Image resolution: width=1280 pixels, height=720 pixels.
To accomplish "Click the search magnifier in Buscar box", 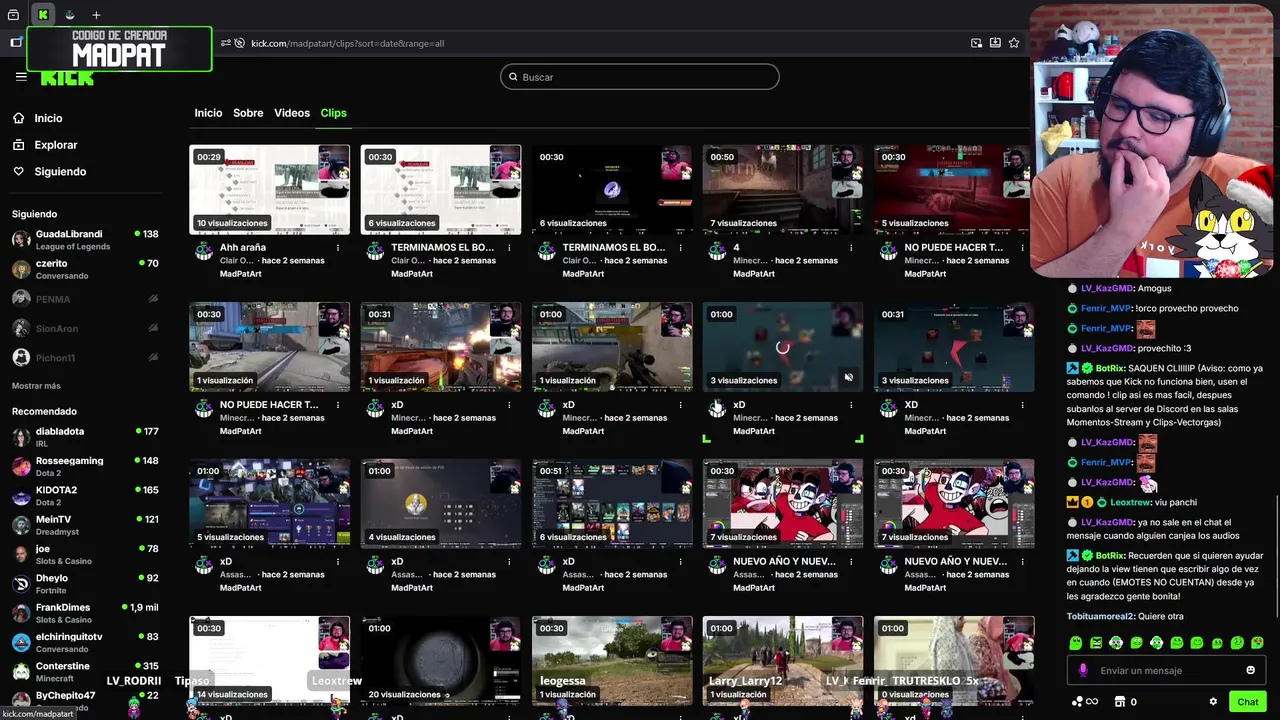I will click(514, 77).
